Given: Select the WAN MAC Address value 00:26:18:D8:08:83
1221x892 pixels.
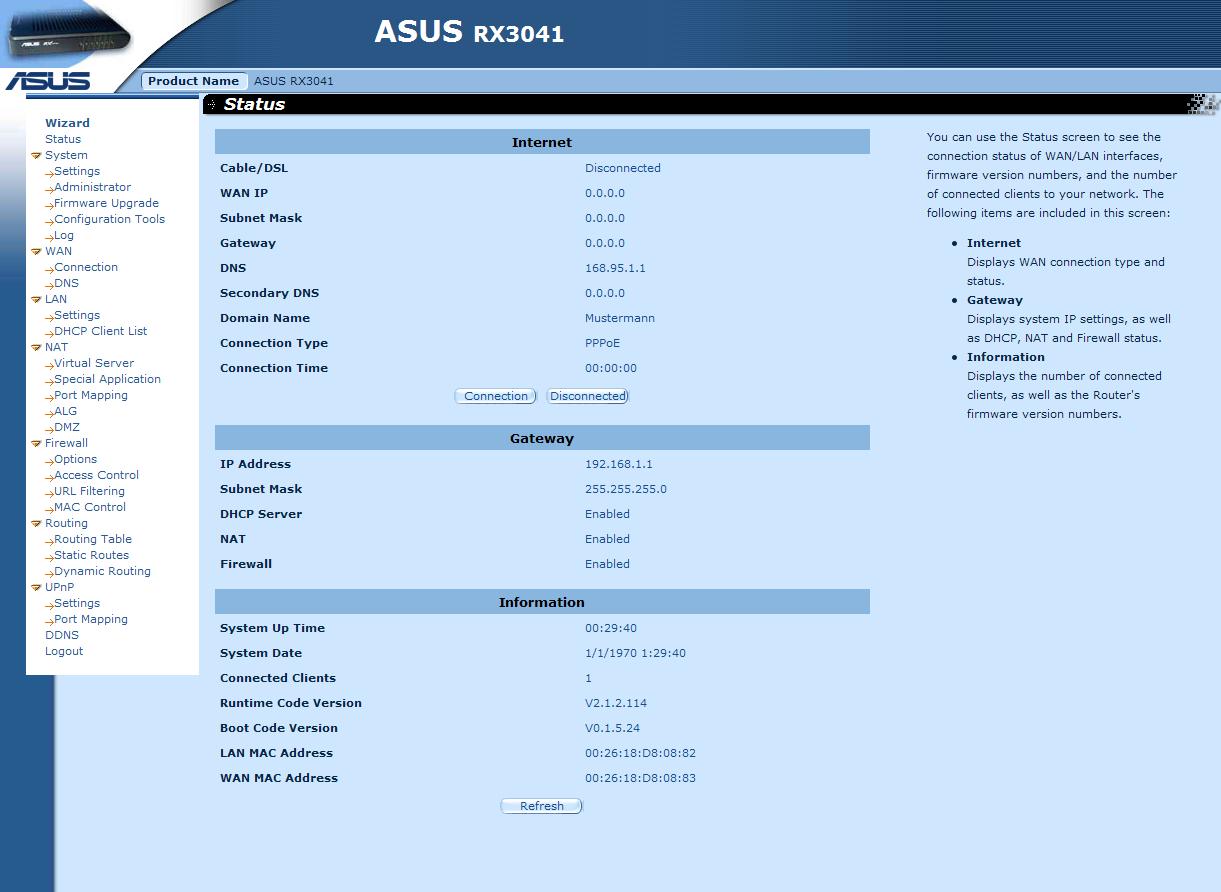Looking at the screenshot, I should point(640,778).
